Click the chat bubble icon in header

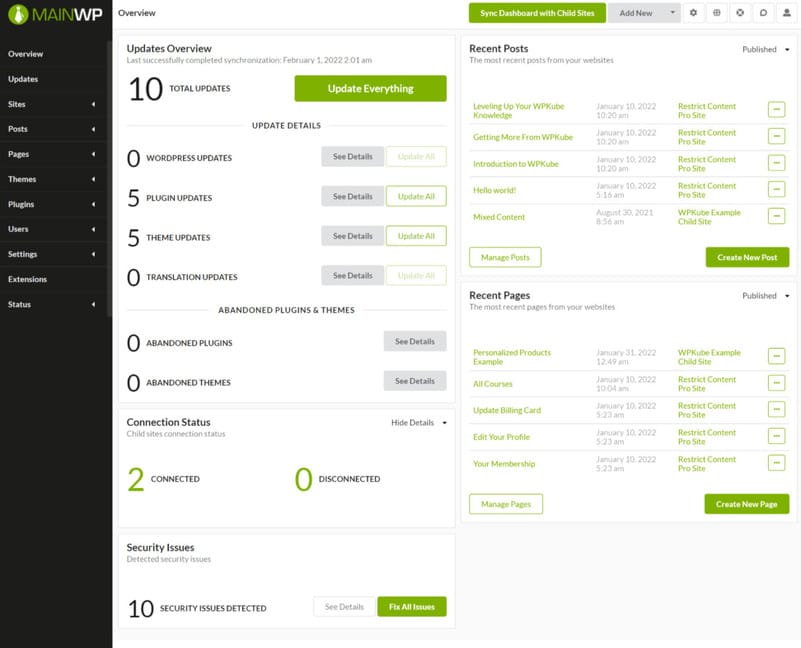click(763, 13)
